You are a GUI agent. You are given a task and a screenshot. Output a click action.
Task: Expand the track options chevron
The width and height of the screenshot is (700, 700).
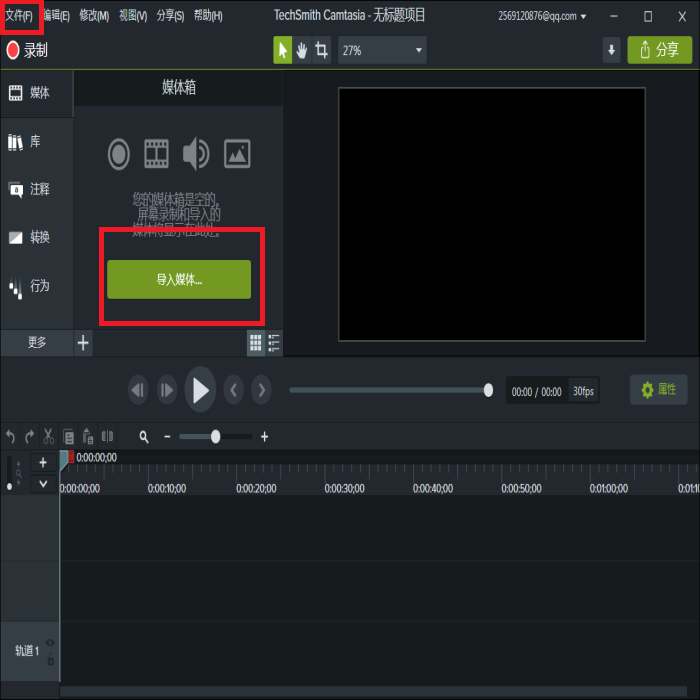pyautogui.click(x=43, y=484)
